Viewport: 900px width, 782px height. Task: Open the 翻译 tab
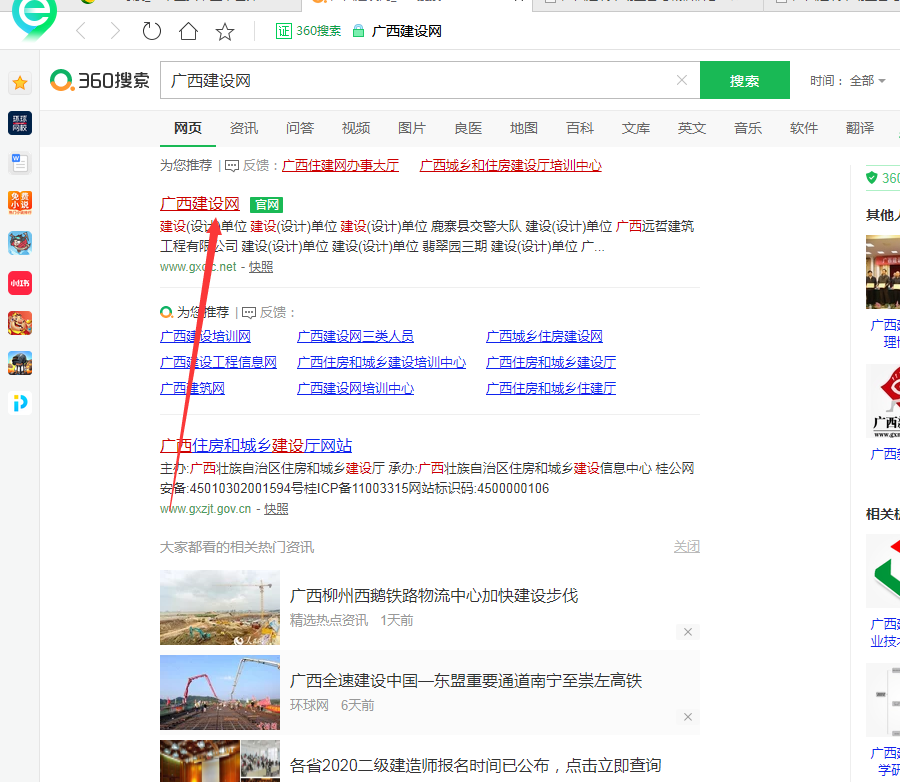click(860, 128)
